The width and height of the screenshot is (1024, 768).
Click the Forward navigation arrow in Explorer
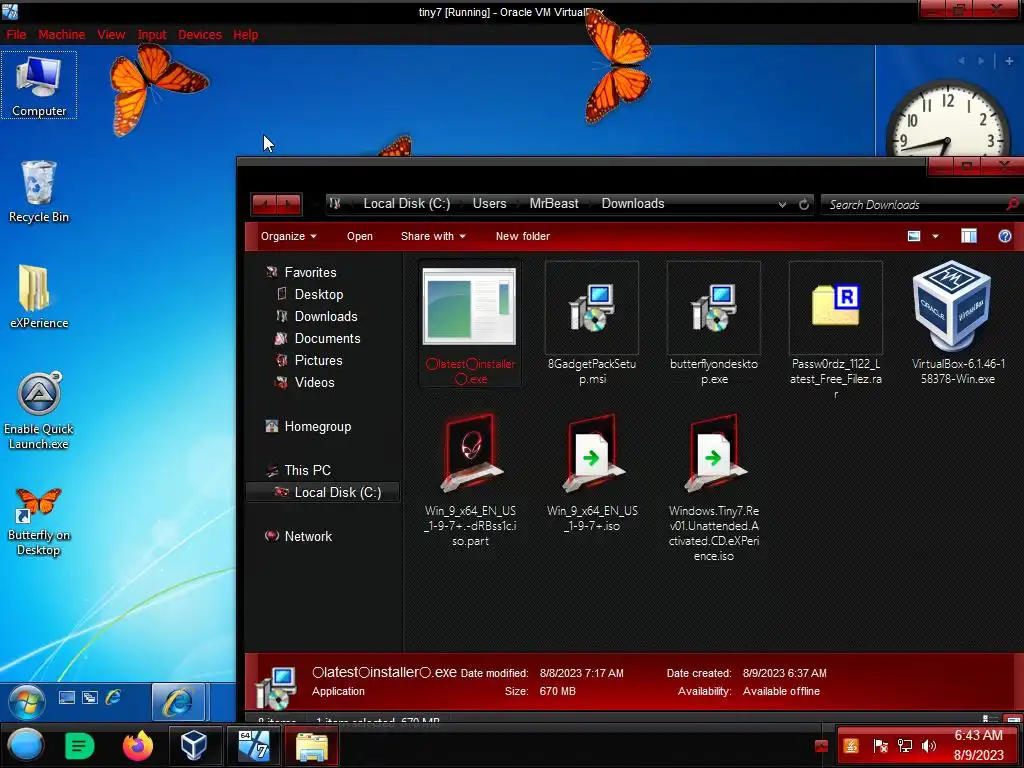(289, 204)
